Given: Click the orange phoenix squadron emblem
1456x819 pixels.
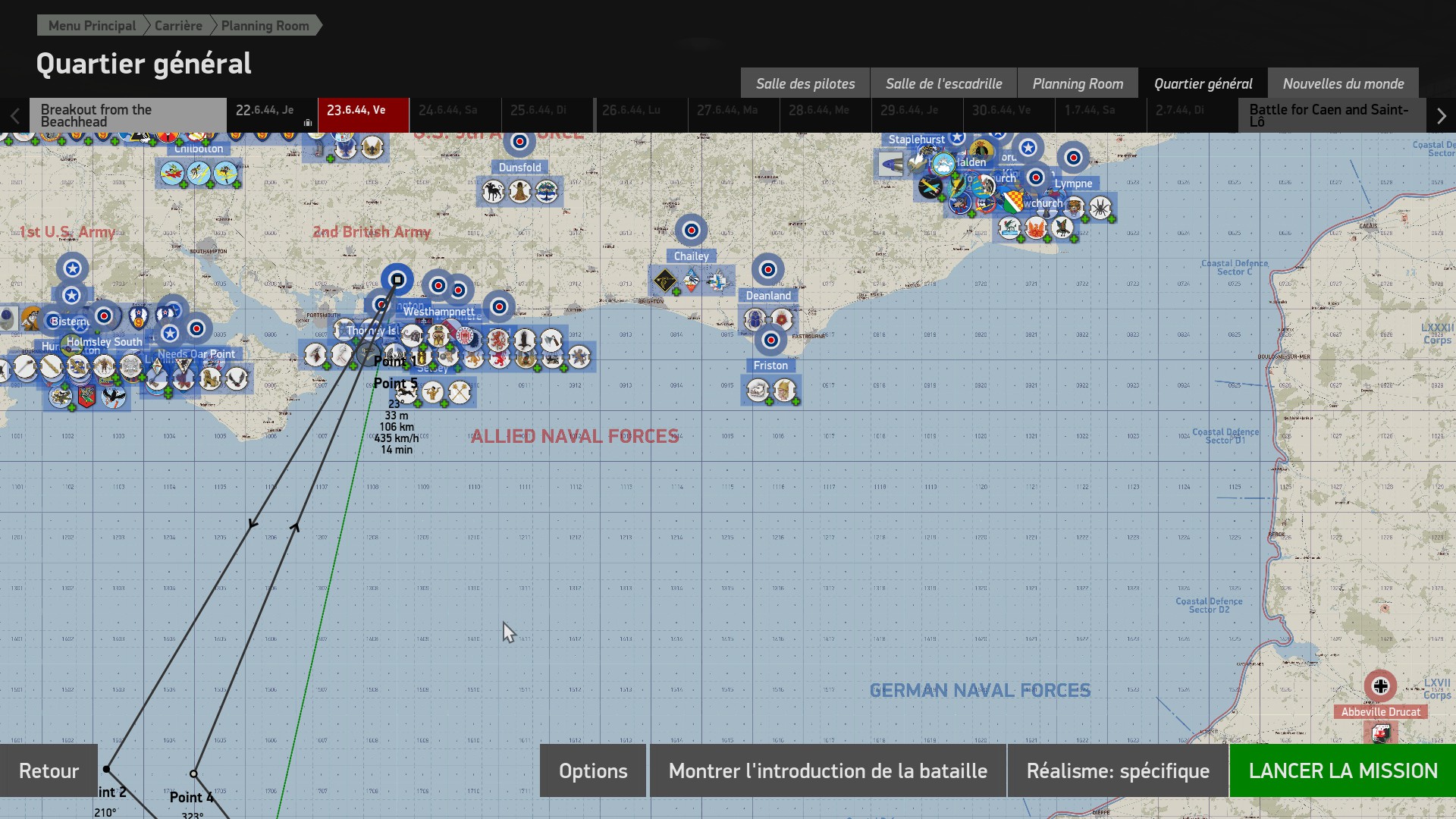Looking at the screenshot, I should point(1035,227).
